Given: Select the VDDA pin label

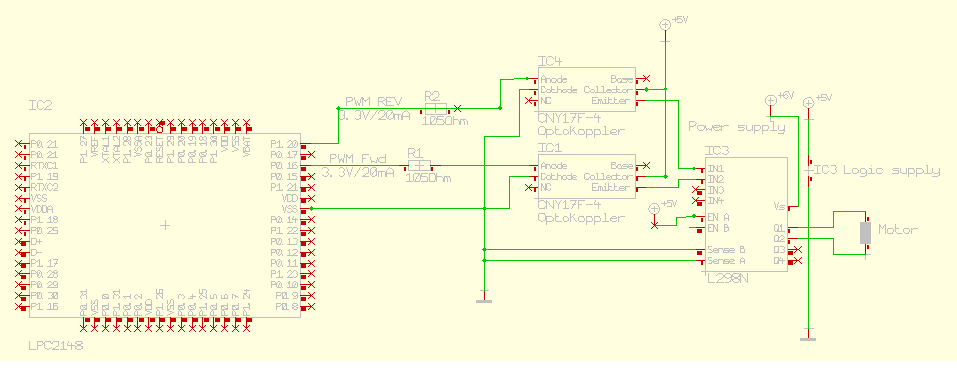Looking at the screenshot, I should (42, 209).
